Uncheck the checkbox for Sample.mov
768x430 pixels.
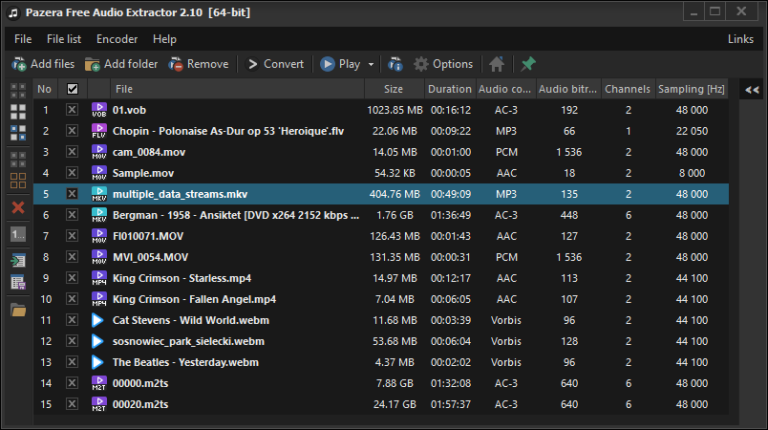click(x=71, y=173)
